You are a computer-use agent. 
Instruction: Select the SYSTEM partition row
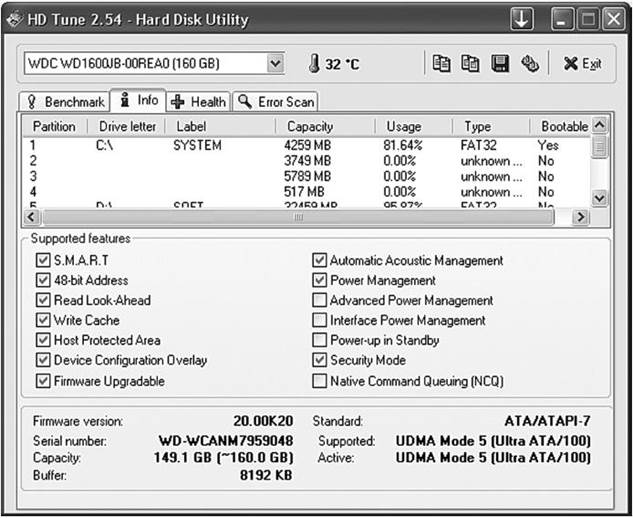(x=307, y=145)
